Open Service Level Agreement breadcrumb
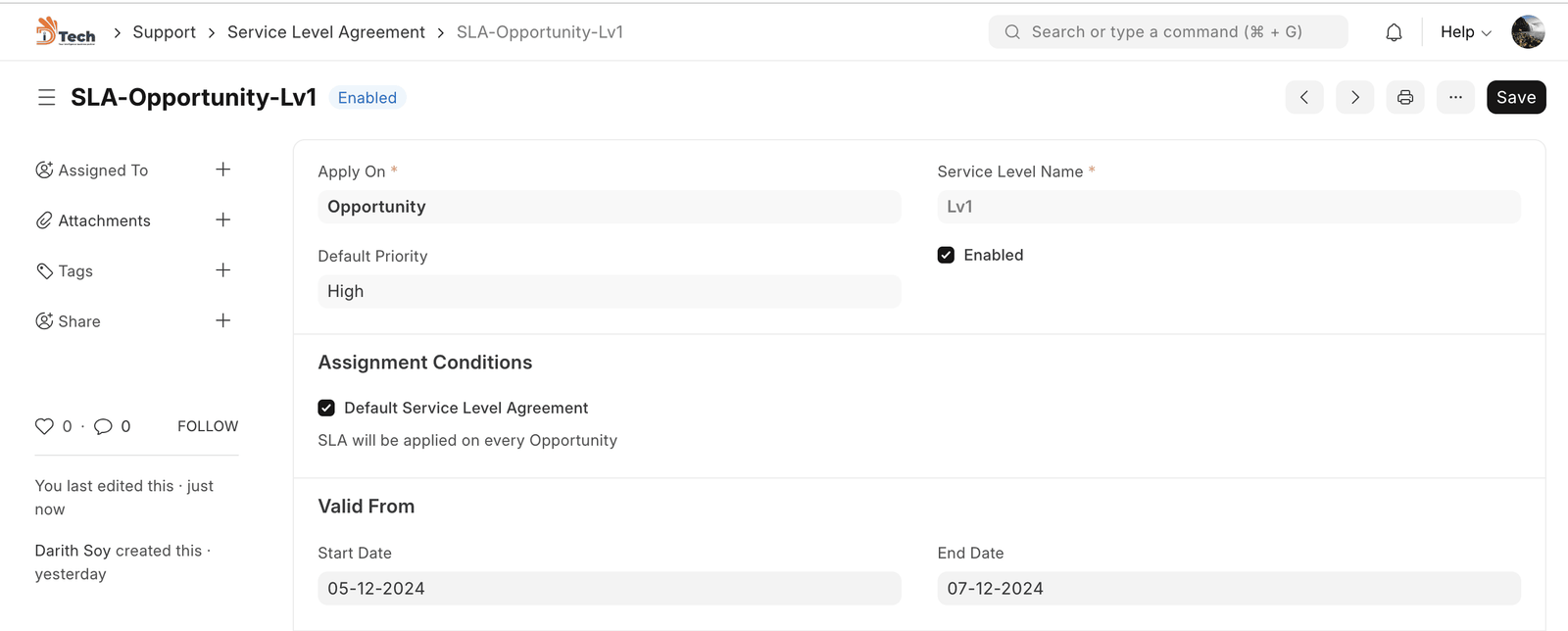Screen dimensions: 1568x631 pyautogui.click(x=325, y=32)
